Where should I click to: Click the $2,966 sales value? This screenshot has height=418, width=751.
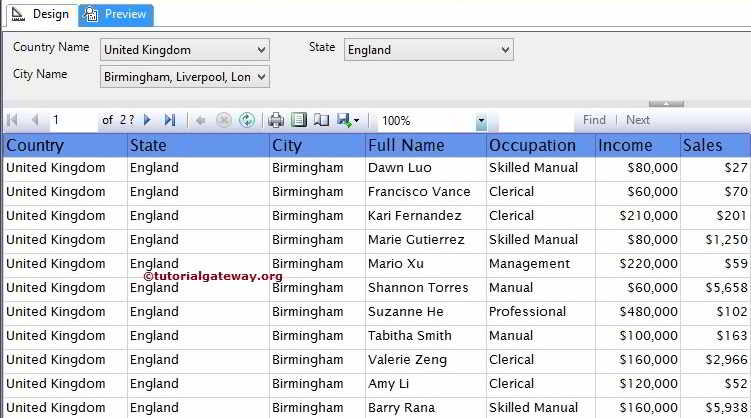pyautogui.click(x=726, y=360)
